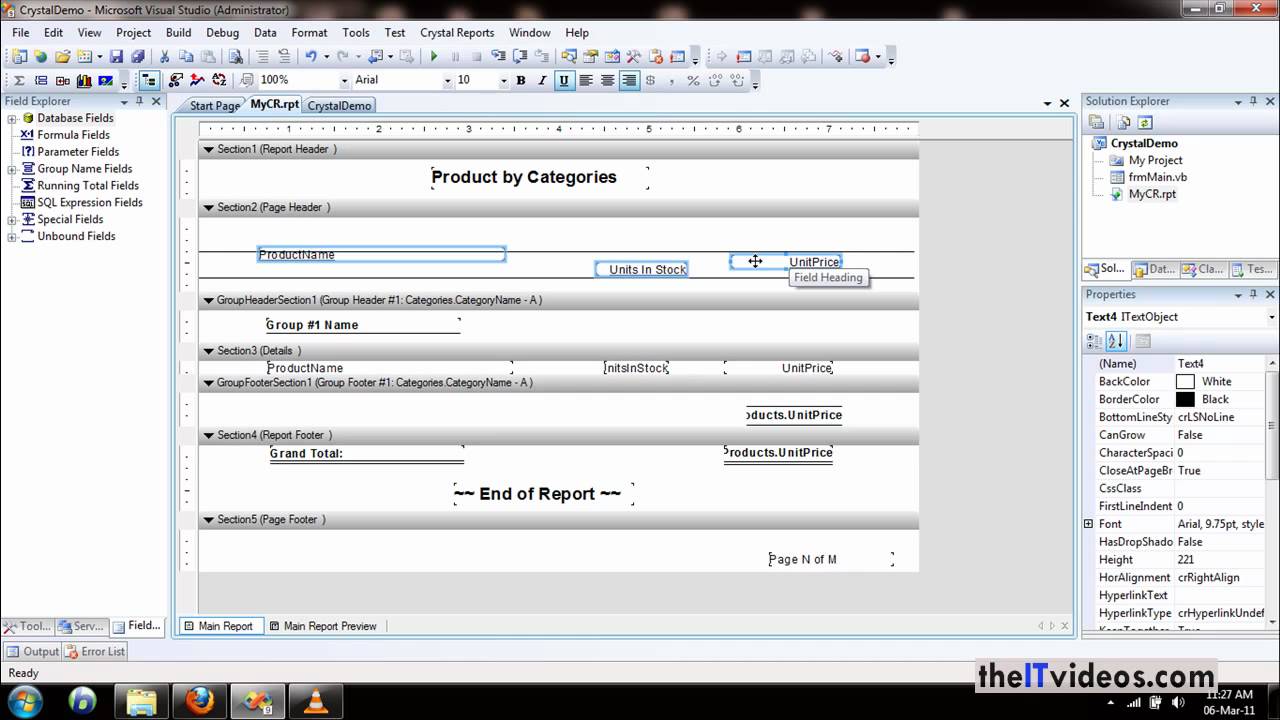
Task: Click the Select Expert icon
Action: tap(176, 80)
